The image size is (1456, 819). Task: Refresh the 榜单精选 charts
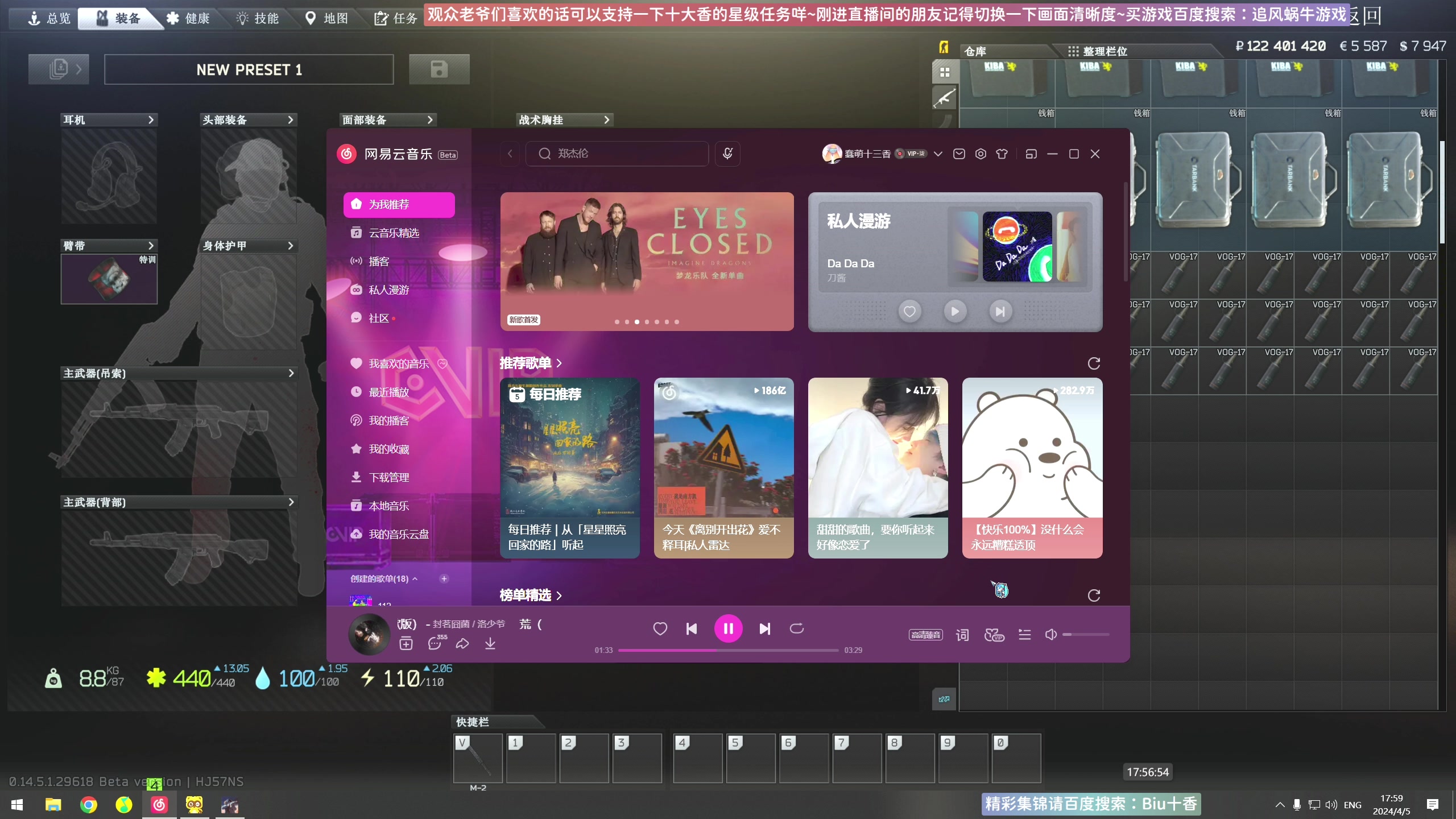point(1094,595)
